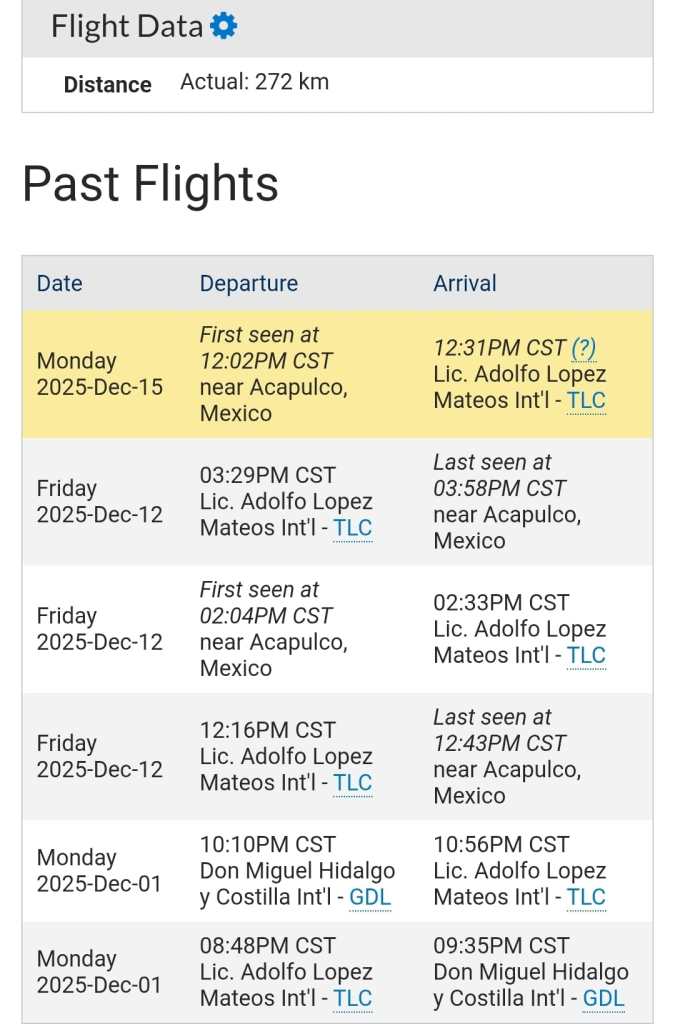Select the Monday Dec-01 row departing 10:10PM
Viewport: 675px width, 1024px height.
[x=100, y=871]
